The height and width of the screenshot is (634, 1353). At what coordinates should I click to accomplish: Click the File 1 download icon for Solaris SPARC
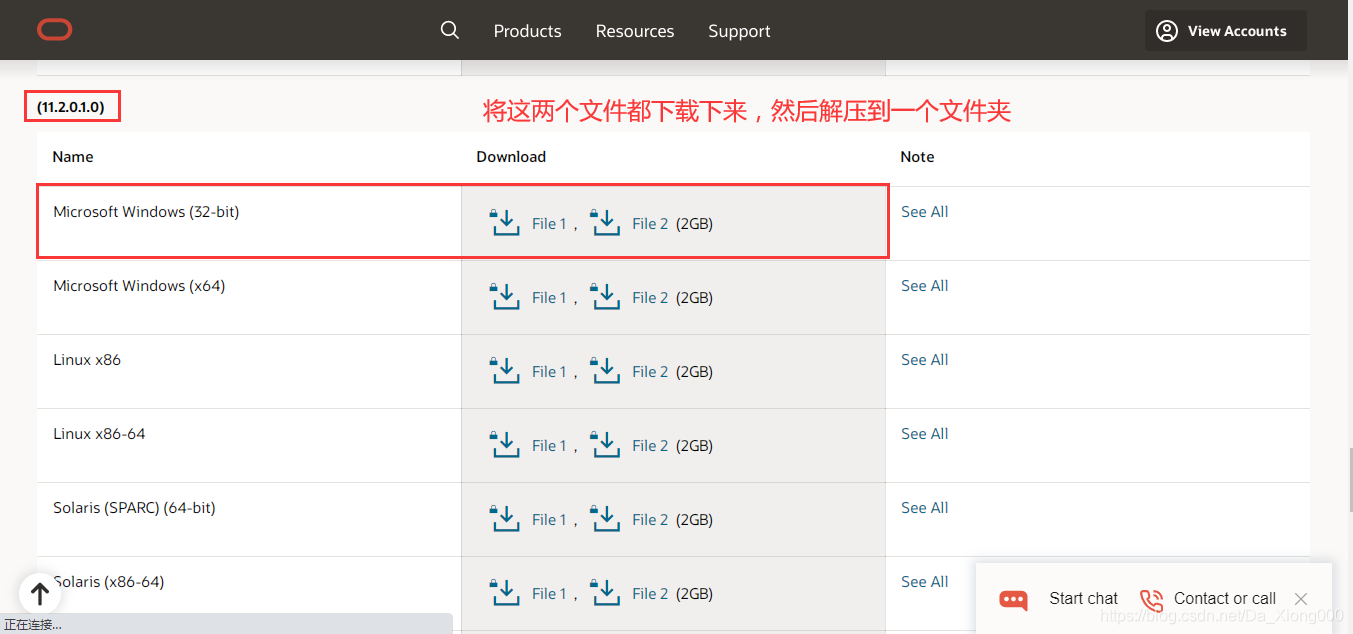[505, 518]
